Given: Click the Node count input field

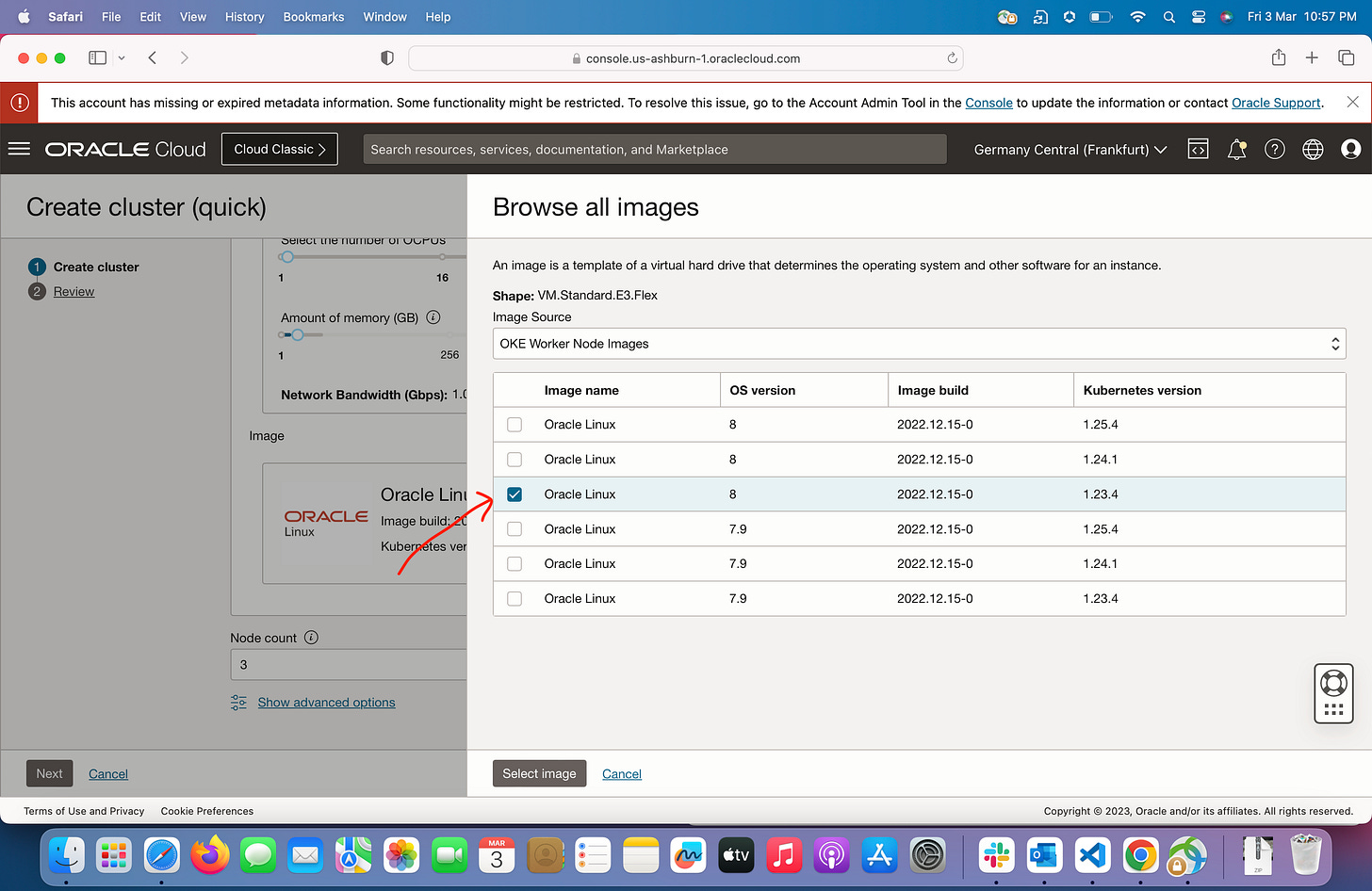Looking at the screenshot, I should click(349, 665).
